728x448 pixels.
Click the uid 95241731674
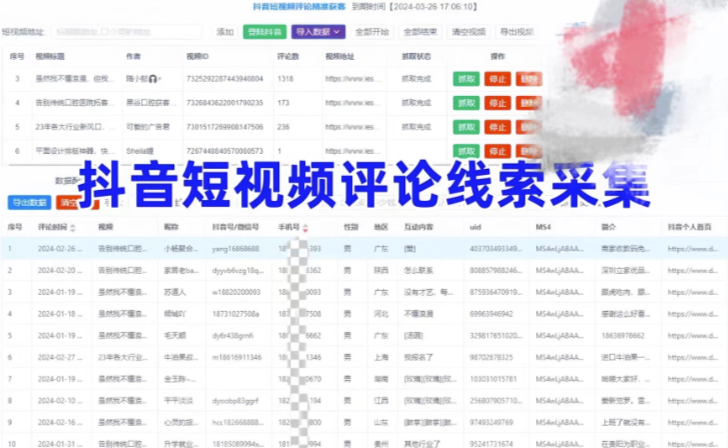(x=491, y=444)
